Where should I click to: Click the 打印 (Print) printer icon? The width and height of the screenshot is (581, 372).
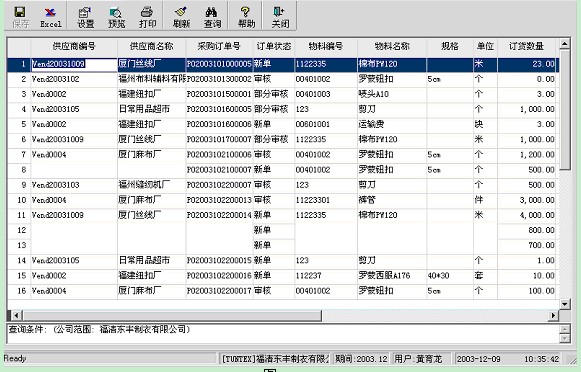coord(147,17)
